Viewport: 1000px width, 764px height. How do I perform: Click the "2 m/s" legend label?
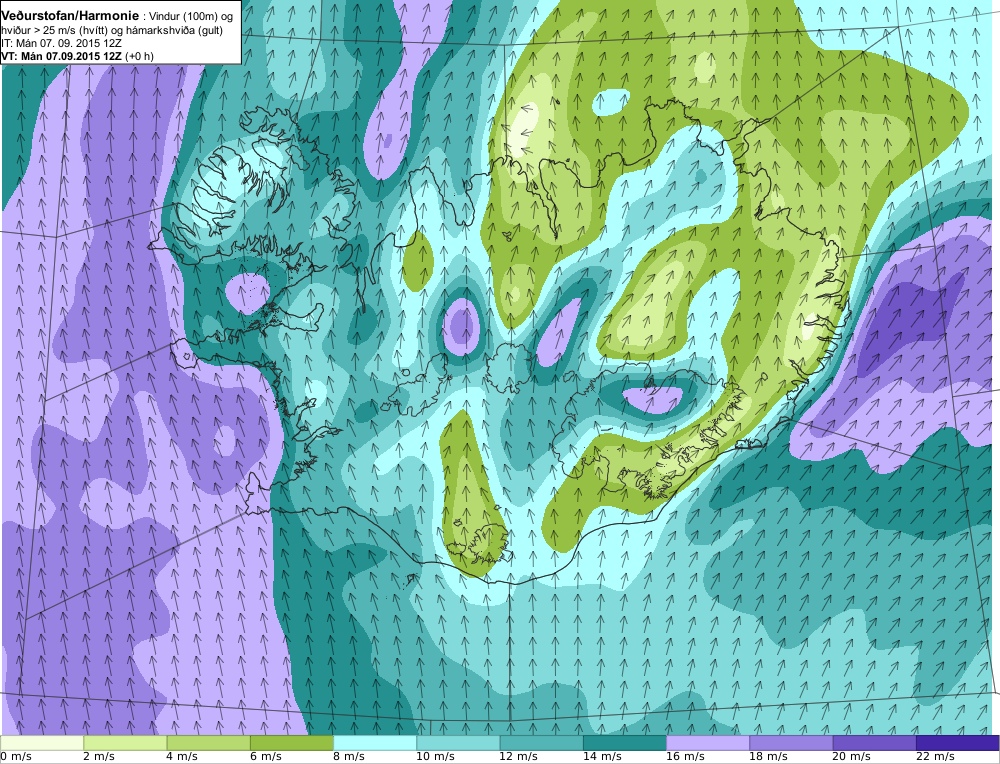(99, 757)
